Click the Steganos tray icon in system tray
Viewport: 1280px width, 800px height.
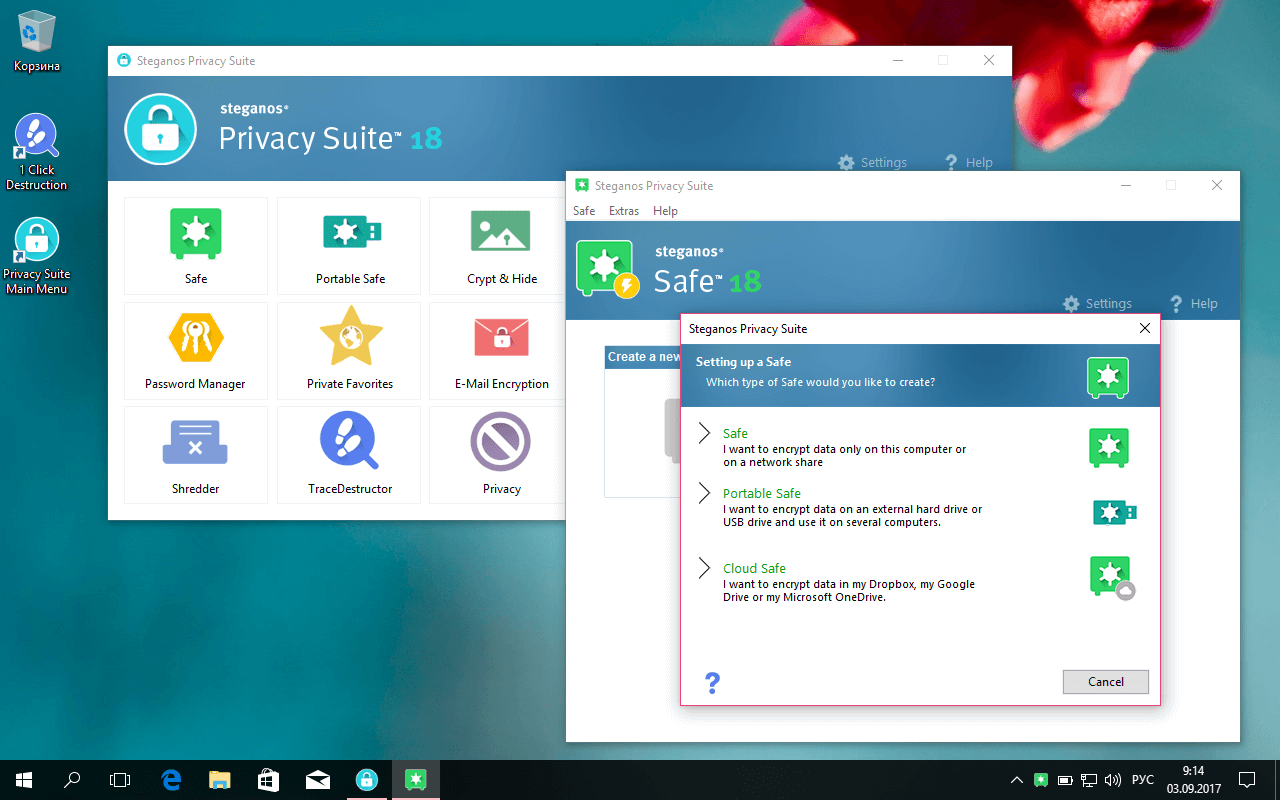[x=1041, y=780]
